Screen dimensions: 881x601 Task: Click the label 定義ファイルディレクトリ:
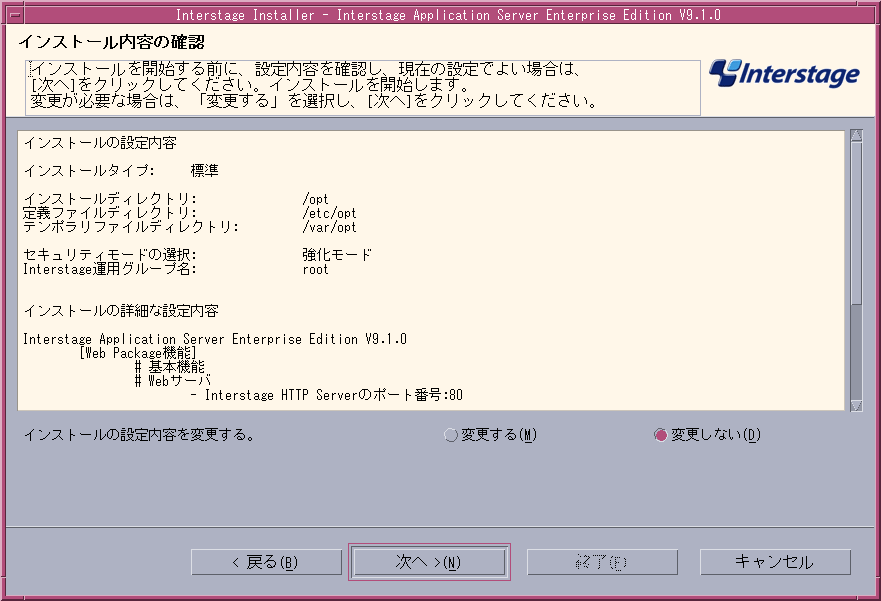(x=110, y=213)
